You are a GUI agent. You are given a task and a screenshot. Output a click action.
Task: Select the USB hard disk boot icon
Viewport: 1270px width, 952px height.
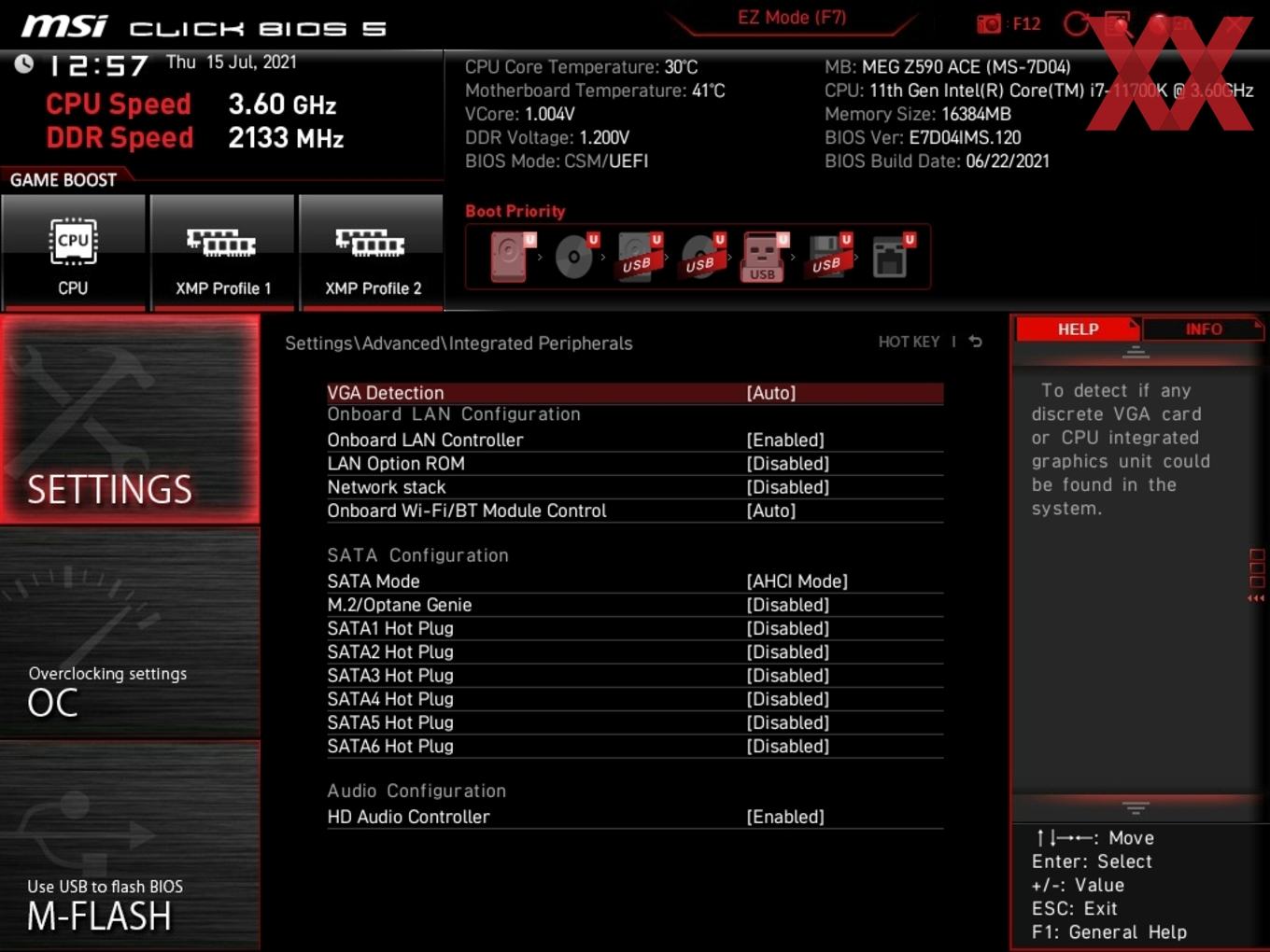[x=639, y=257]
